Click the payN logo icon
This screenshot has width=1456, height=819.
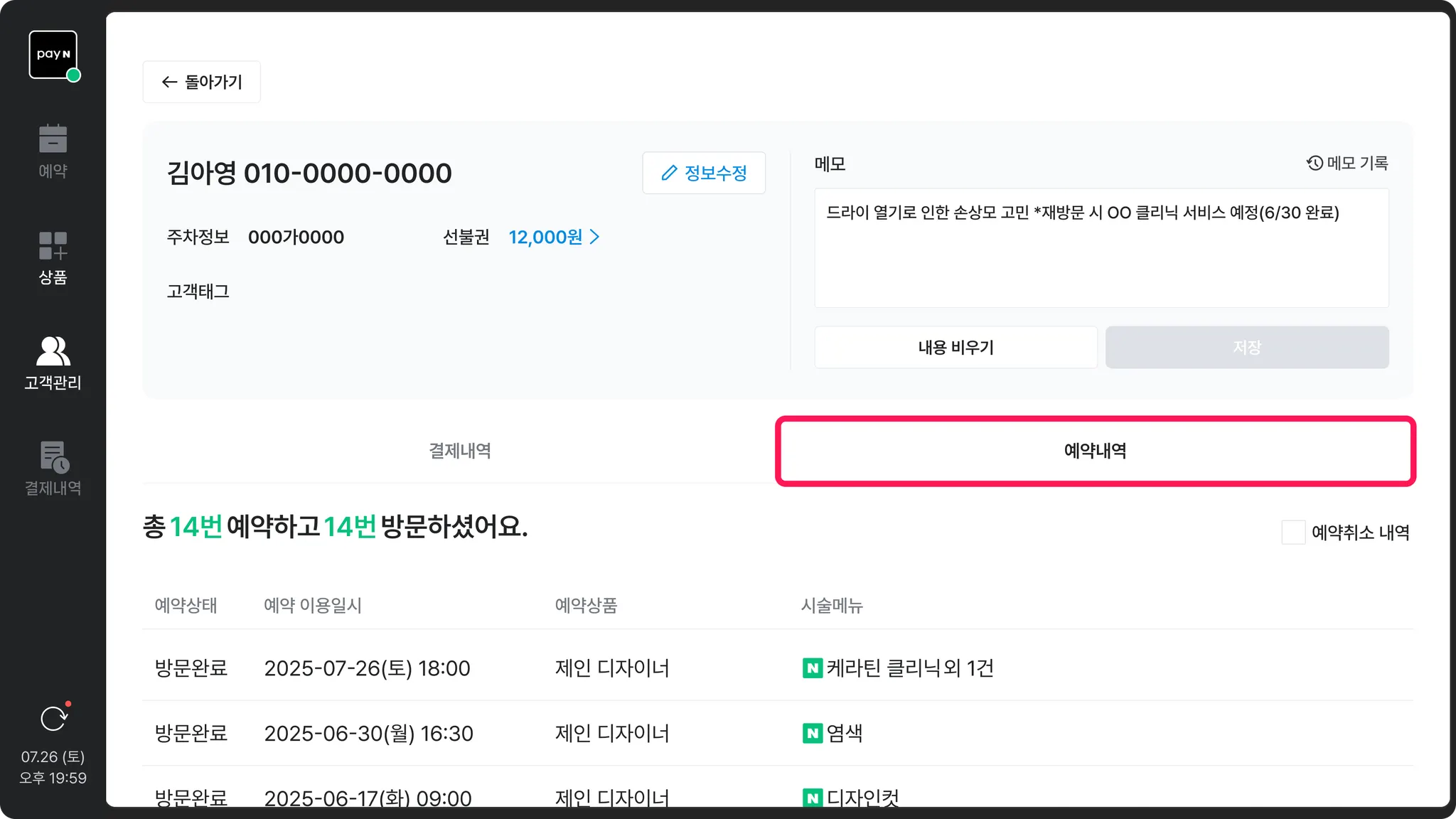coord(53,55)
